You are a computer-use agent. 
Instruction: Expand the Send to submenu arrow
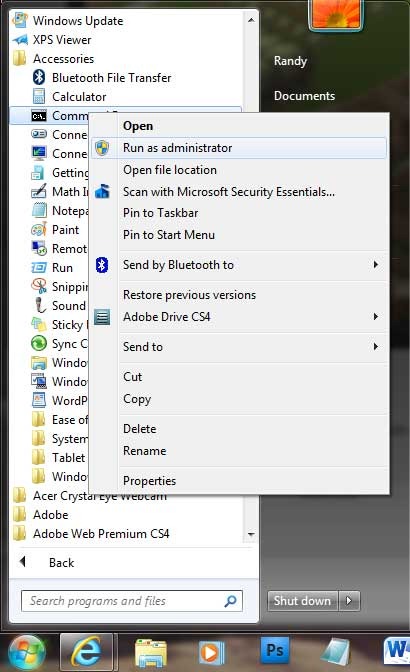pyautogui.click(x=376, y=346)
